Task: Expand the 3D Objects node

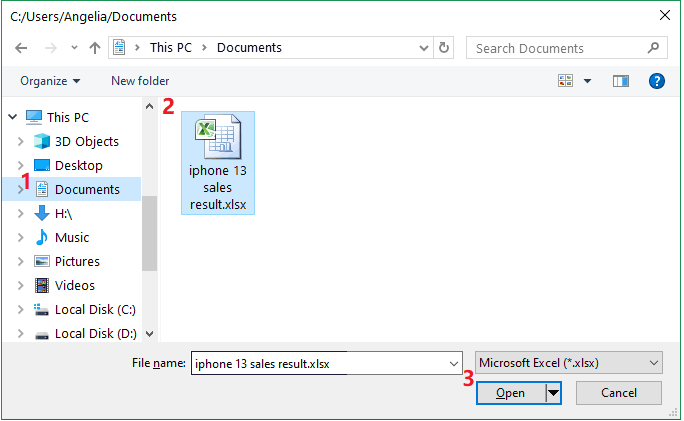Action: (21, 141)
